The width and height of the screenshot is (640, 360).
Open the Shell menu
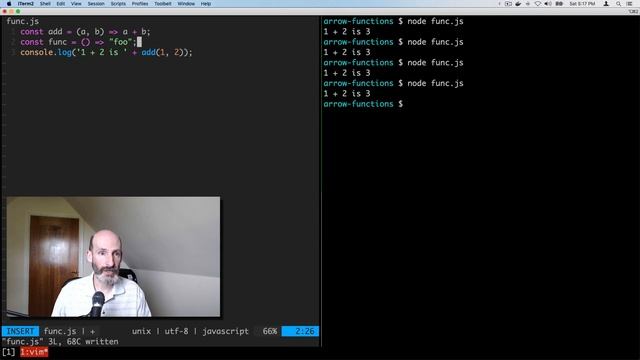tap(45, 4)
